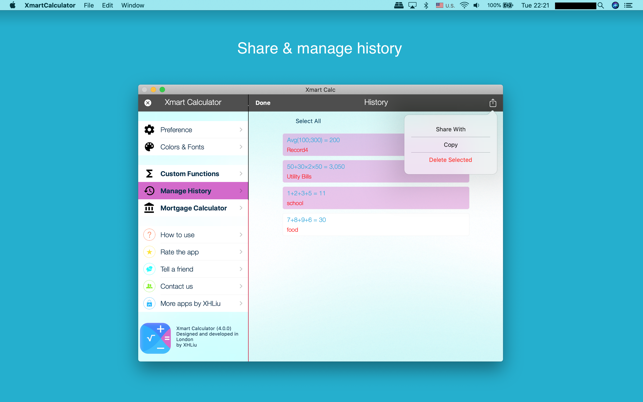Expand the Tell a friend chevron
This screenshot has width=643, height=402.
tap(241, 269)
